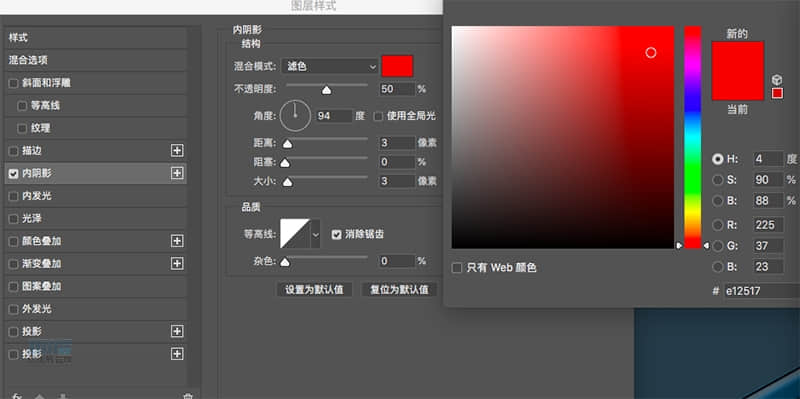Click the R value field showing 225
800x399 pixels.
coord(768,225)
